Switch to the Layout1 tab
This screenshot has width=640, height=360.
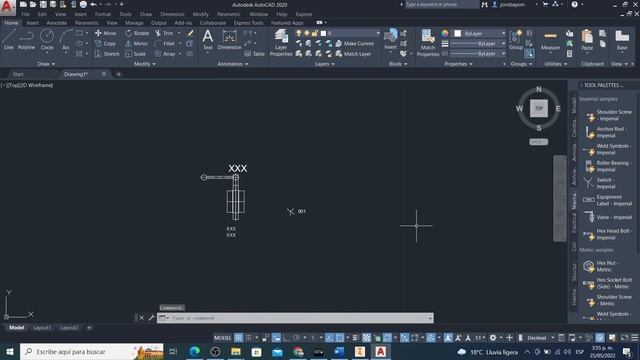pyautogui.click(x=42, y=328)
